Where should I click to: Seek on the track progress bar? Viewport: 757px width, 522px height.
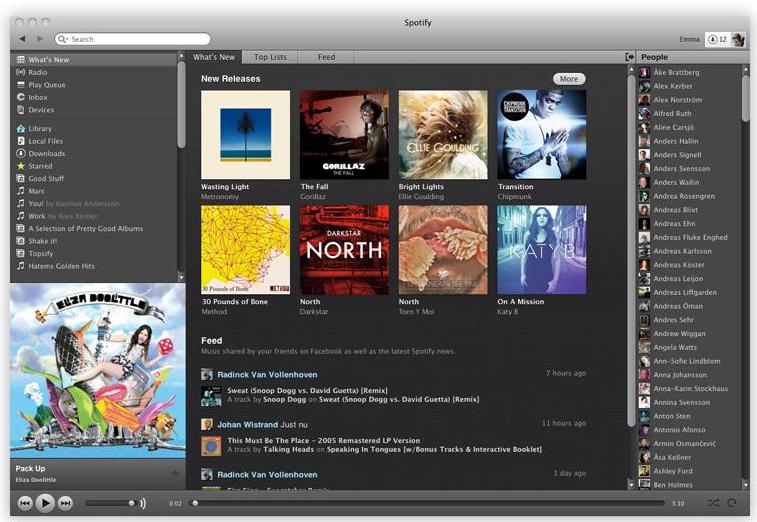pos(428,503)
